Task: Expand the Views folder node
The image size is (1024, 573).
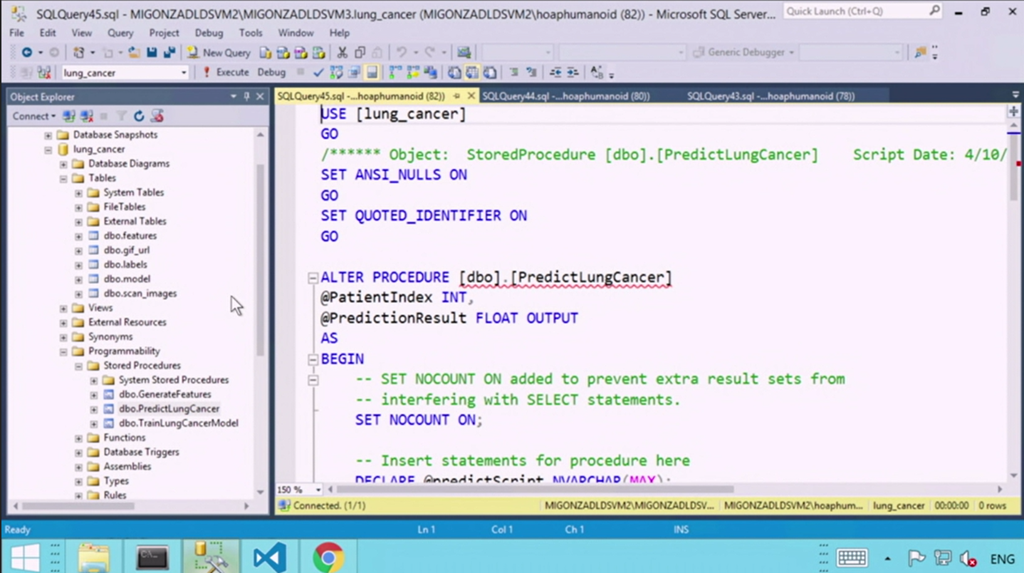Action: pyautogui.click(x=63, y=308)
